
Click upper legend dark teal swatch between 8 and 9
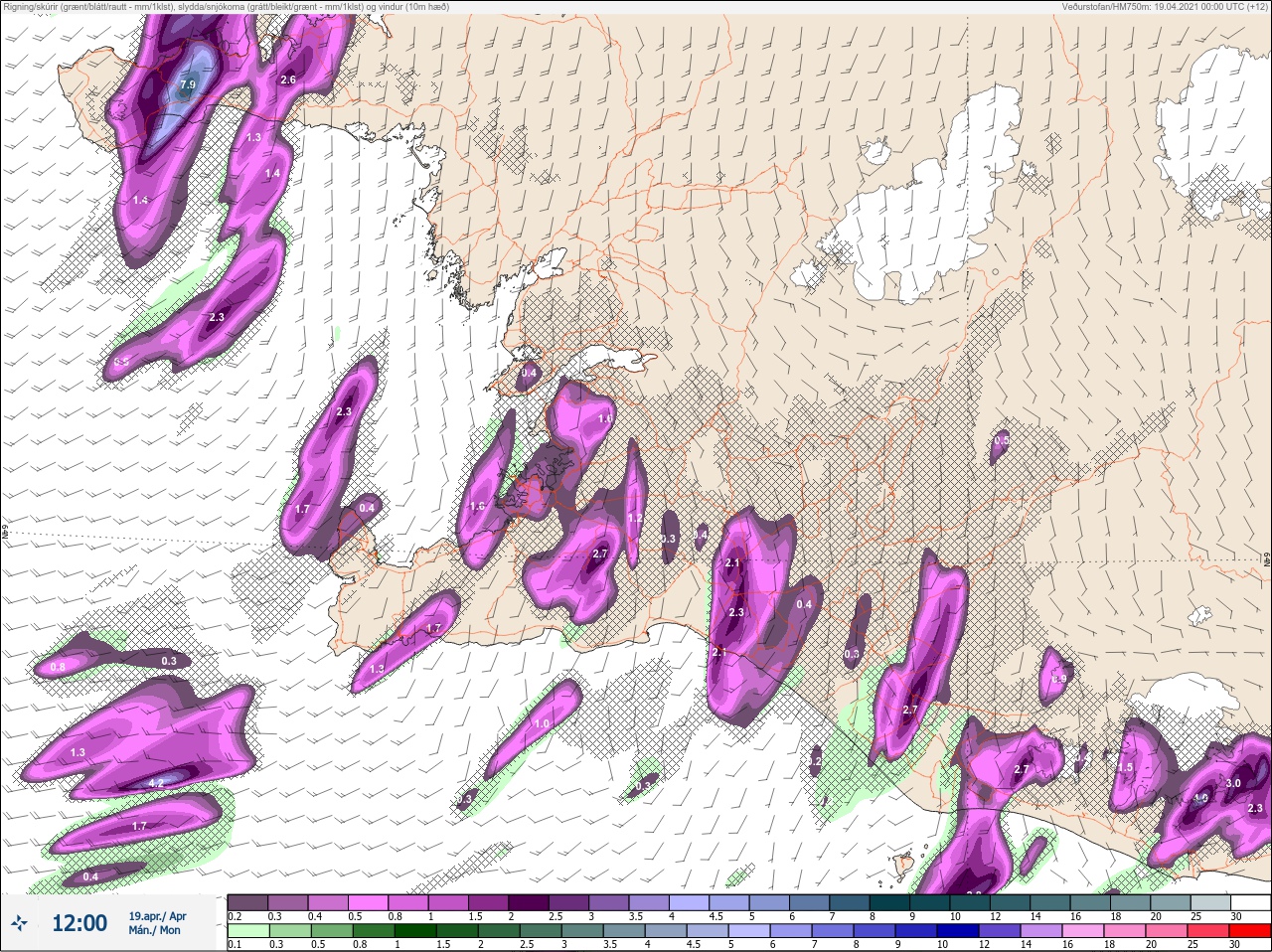click(890, 902)
